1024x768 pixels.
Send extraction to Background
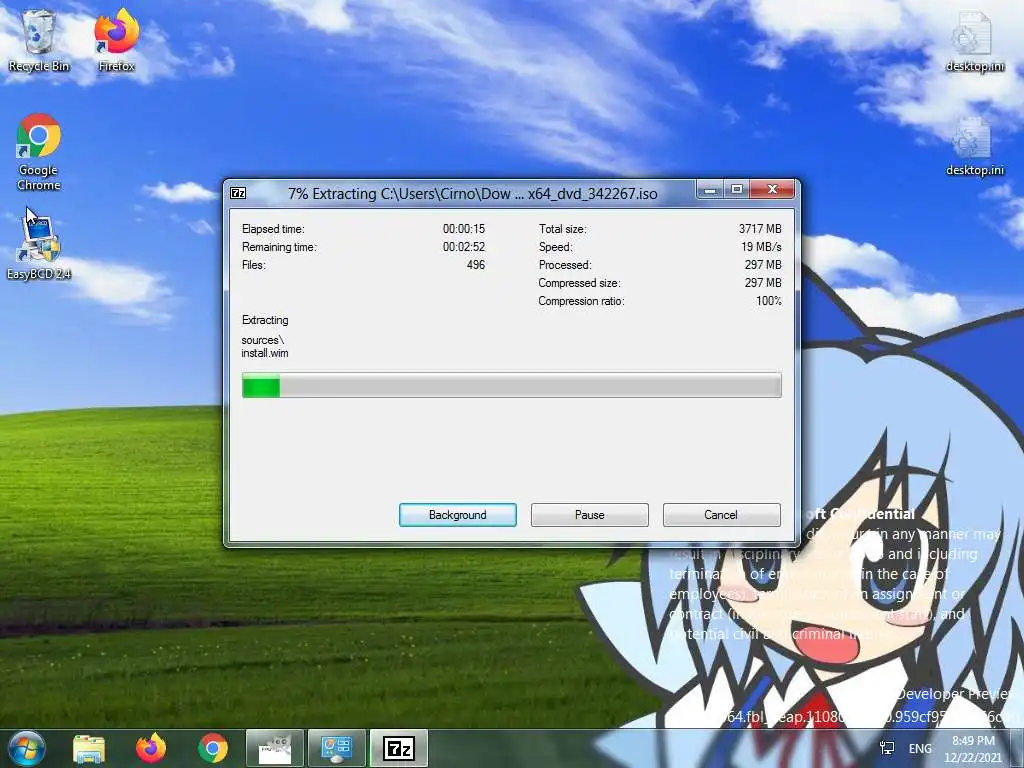458,515
